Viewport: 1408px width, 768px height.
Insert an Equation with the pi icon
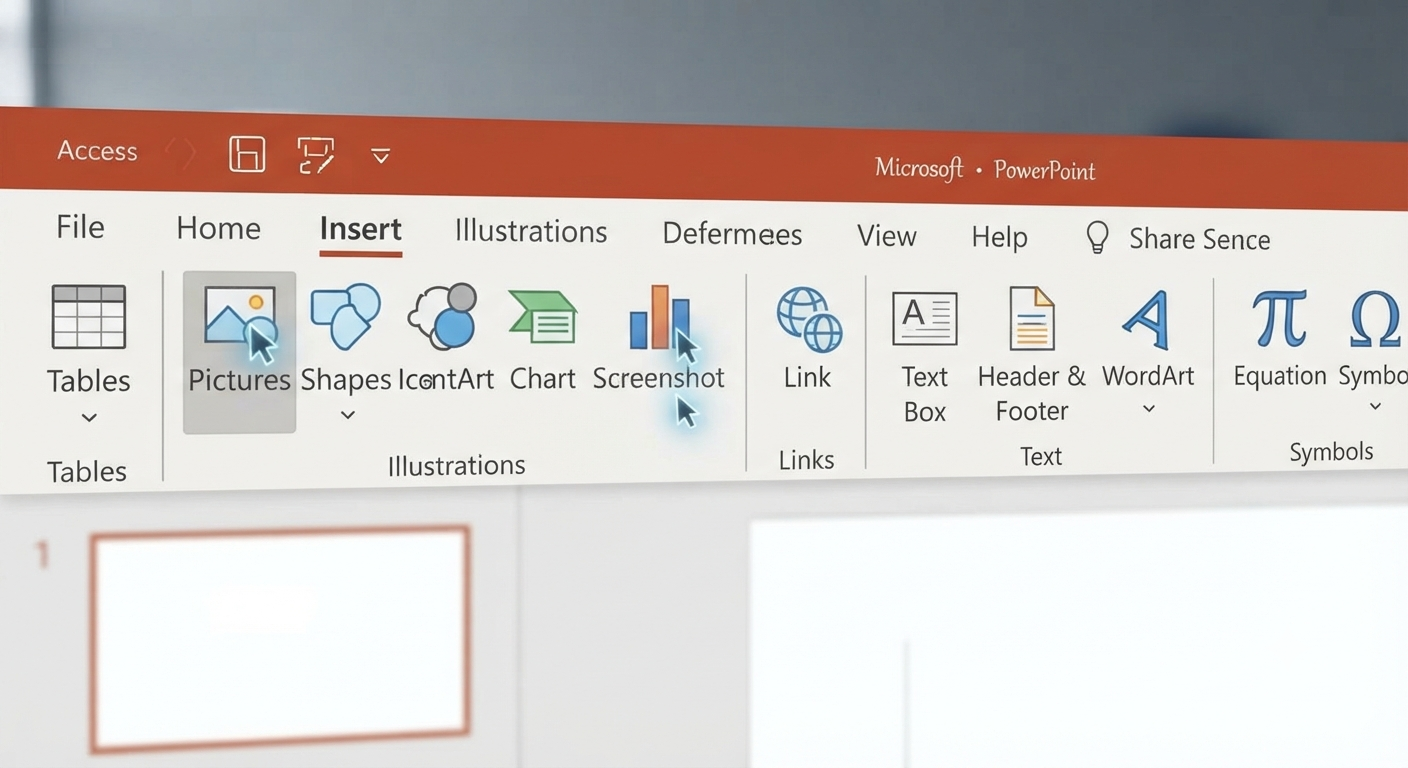click(1279, 340)
